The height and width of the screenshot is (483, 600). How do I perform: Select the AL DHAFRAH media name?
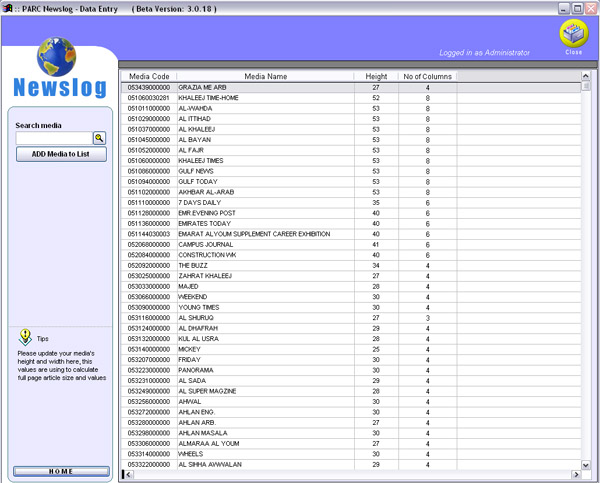pos(198,328)
